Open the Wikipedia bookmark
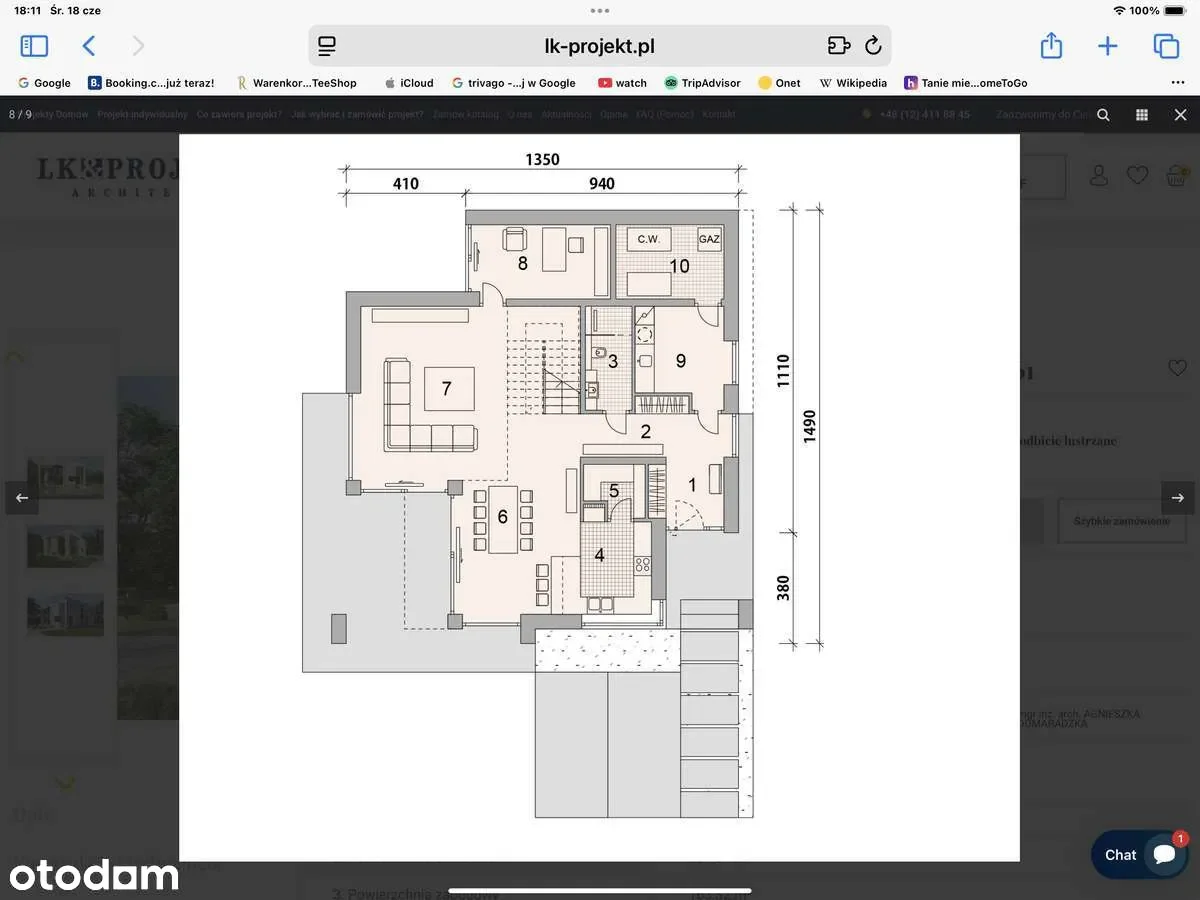 853,83
